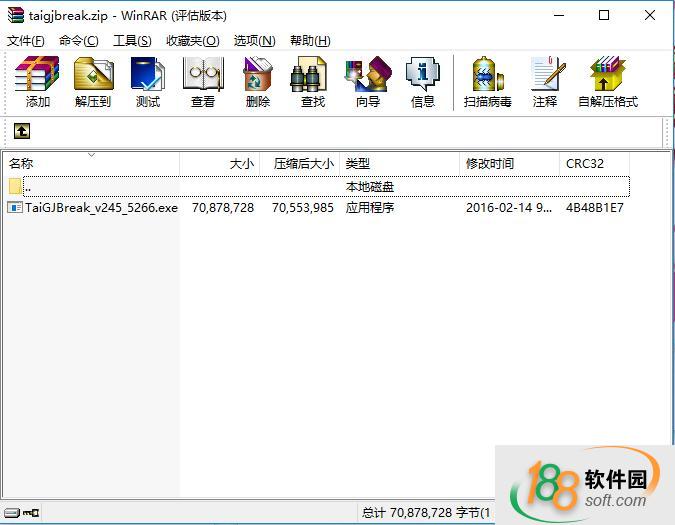Open the 选项(N) menu
Viewport: 675px width, 525px height.
[x=254, y=40]
